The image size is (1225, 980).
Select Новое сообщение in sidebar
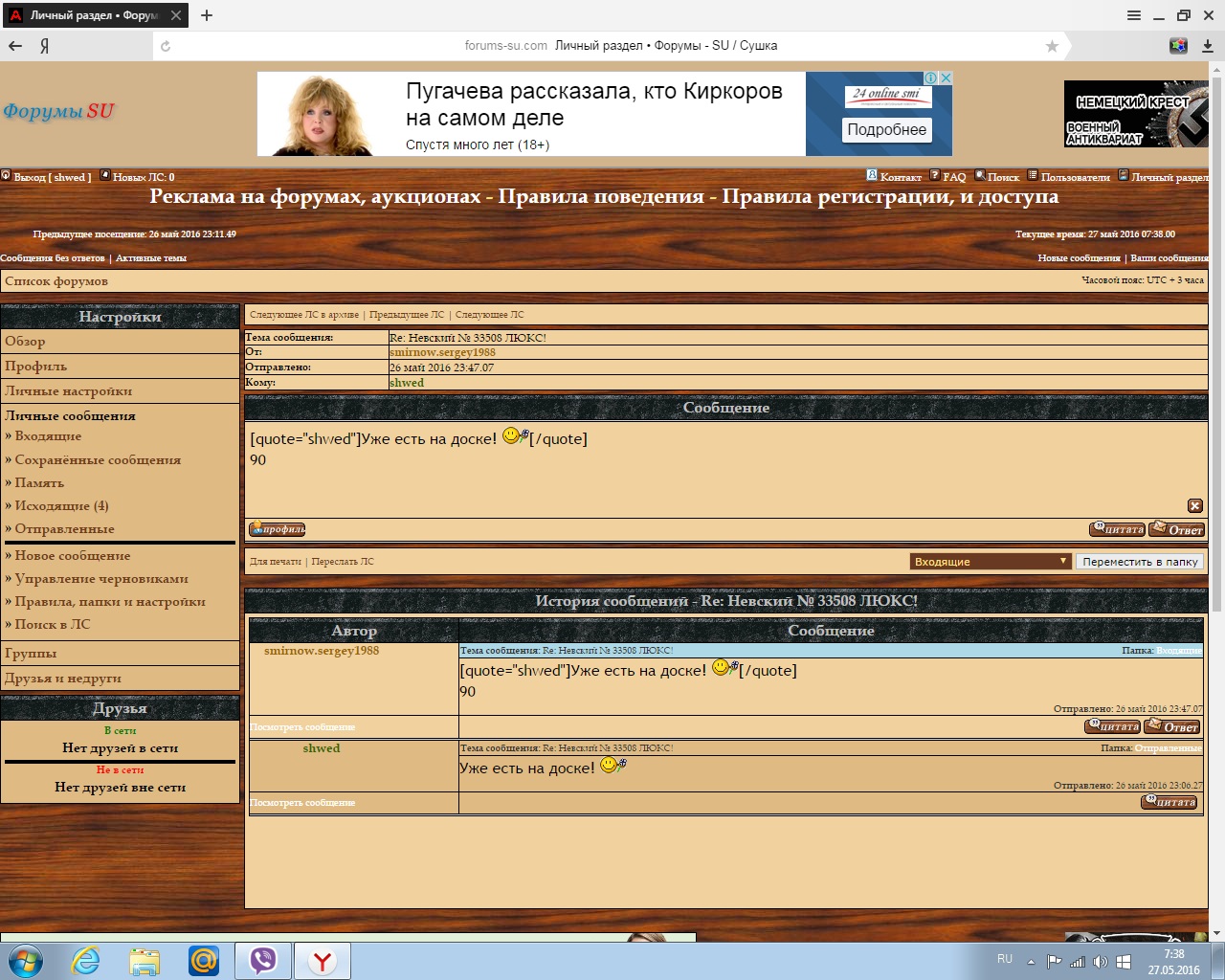tap(73, 556)
